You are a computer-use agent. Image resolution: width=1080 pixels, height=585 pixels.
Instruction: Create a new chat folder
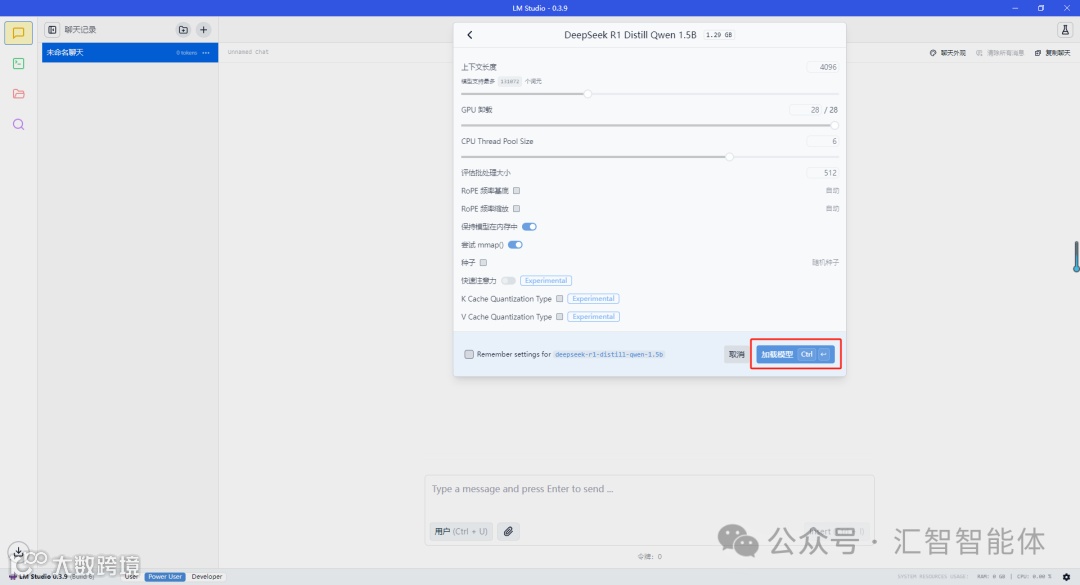coord(183,30)
